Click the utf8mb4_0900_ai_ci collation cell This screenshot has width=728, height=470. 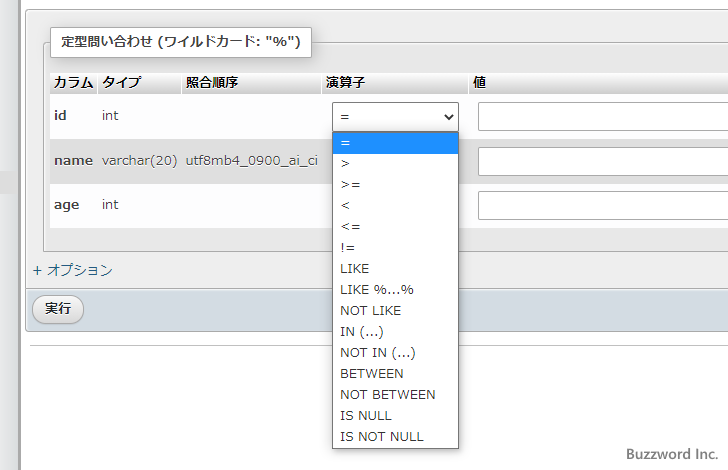(252, 161)
